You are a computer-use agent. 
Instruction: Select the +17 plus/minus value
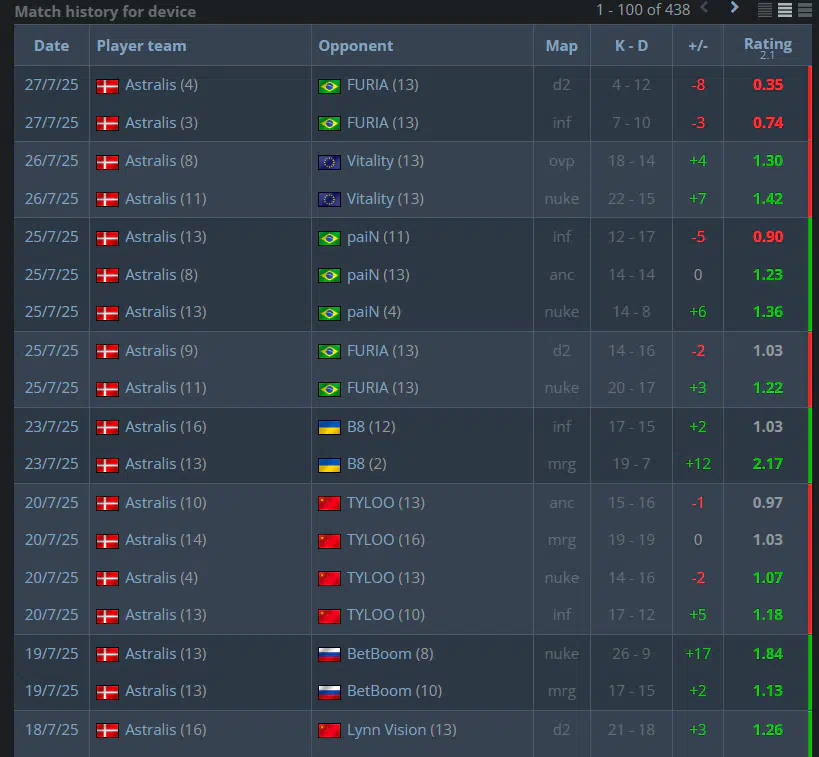click(698, 654)
